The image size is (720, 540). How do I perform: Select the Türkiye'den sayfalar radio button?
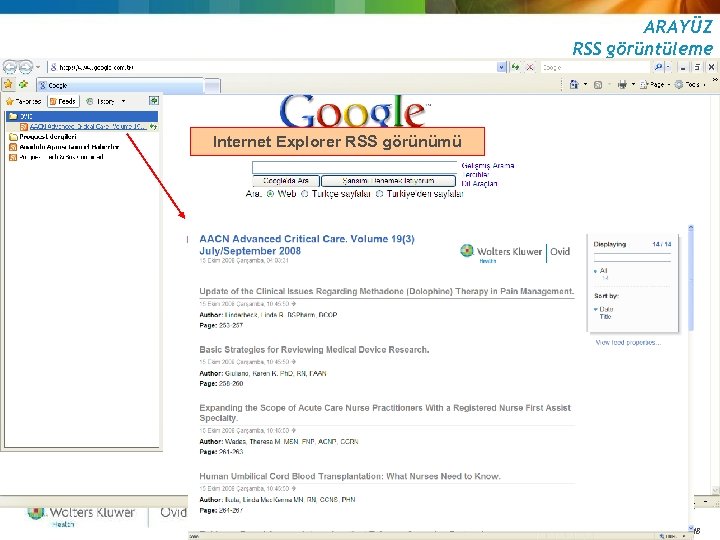(379, 194)
